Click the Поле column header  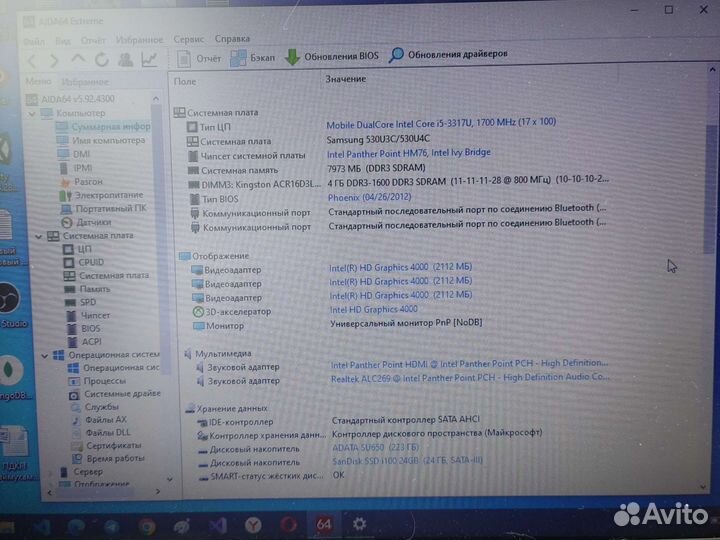click(185, 82)
